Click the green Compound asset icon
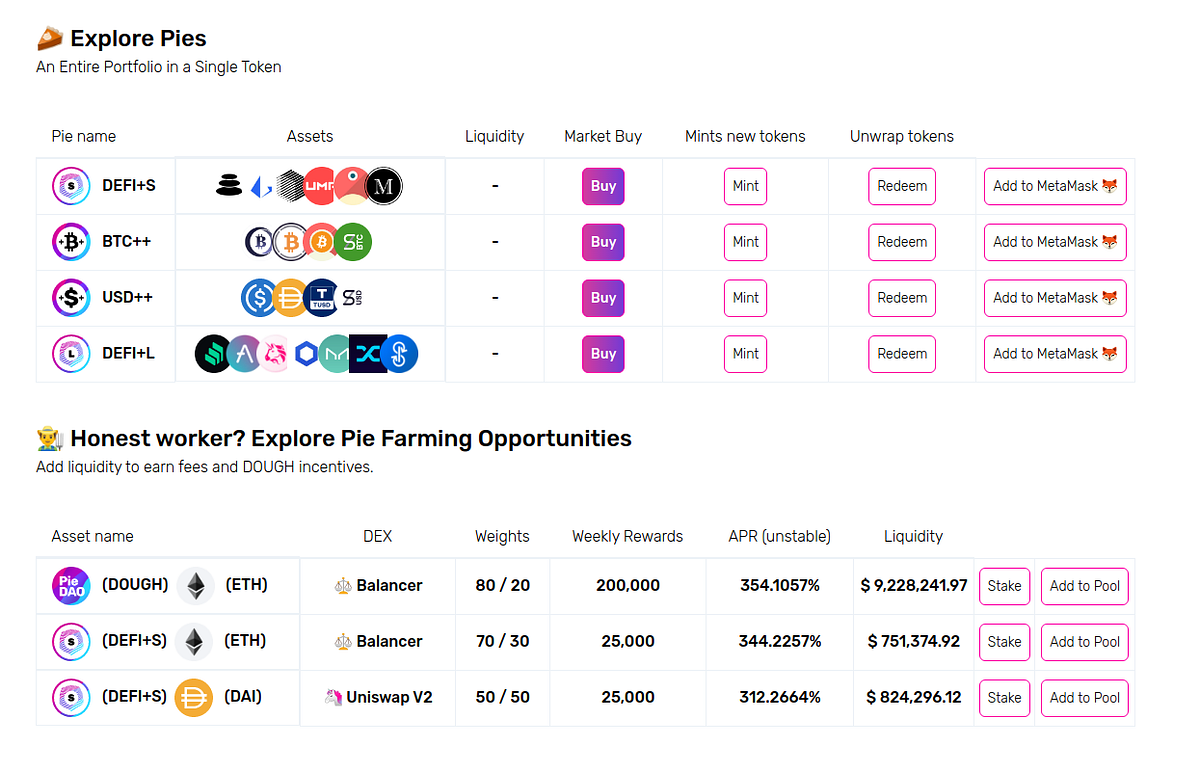The width and height of the screenshot is (1200, 772). click(x=213, y=354)
